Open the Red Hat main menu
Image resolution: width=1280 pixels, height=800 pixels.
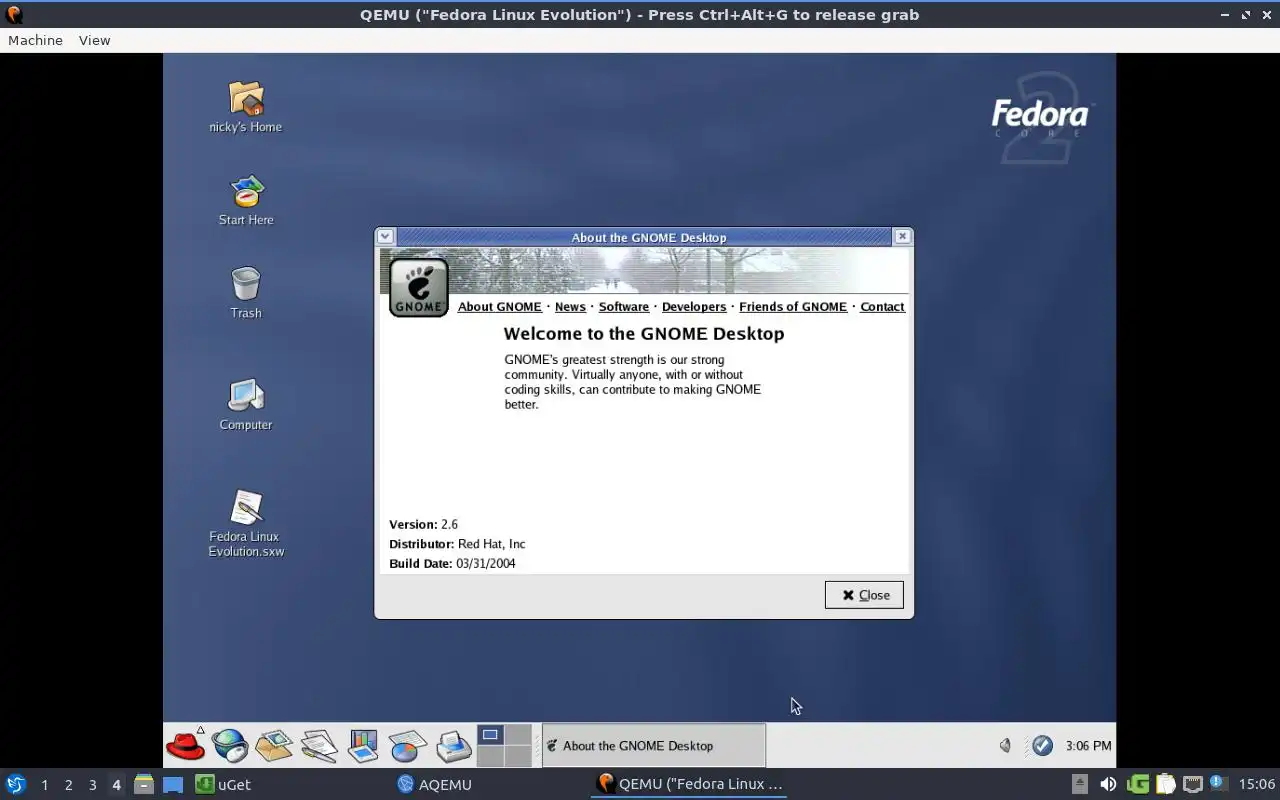click(x=185, y=745)
